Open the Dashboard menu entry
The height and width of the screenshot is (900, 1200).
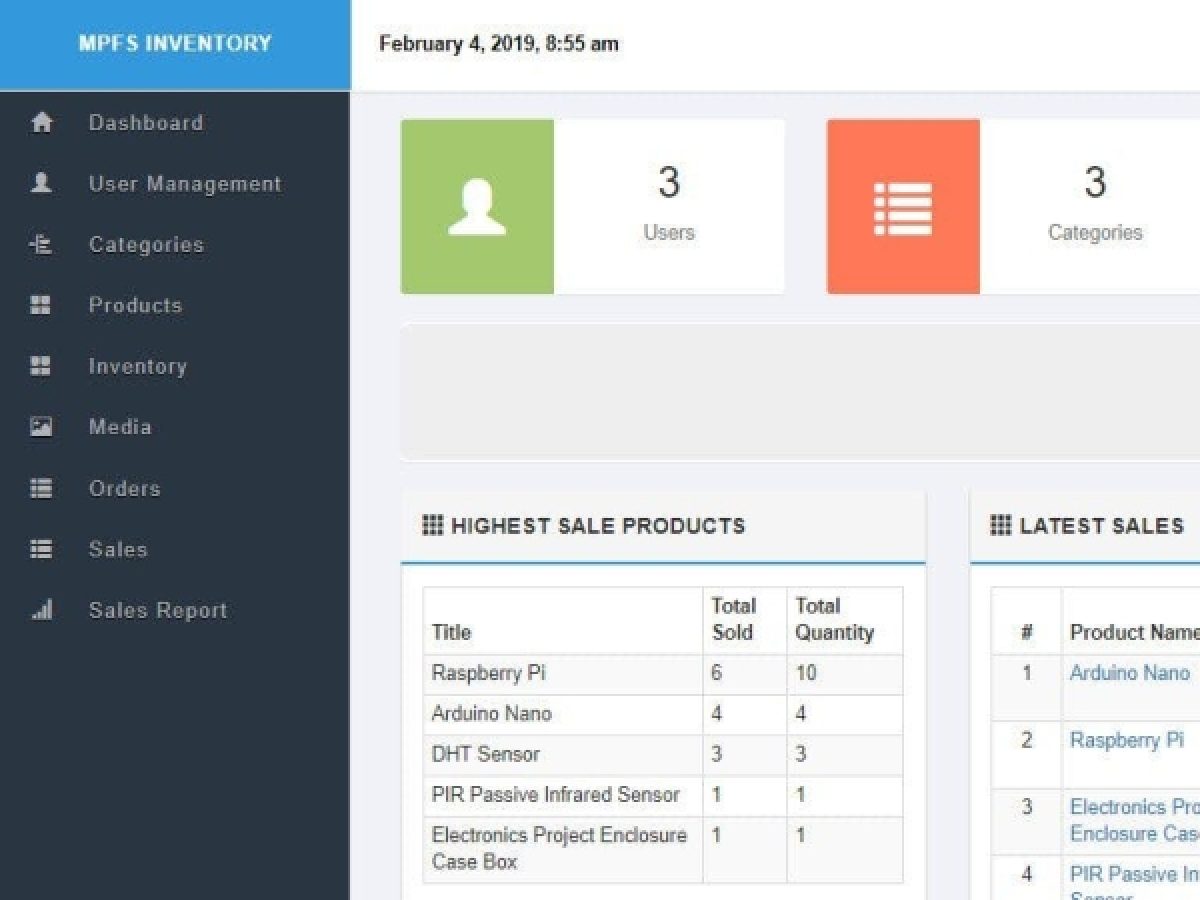(x=145, y=122)
